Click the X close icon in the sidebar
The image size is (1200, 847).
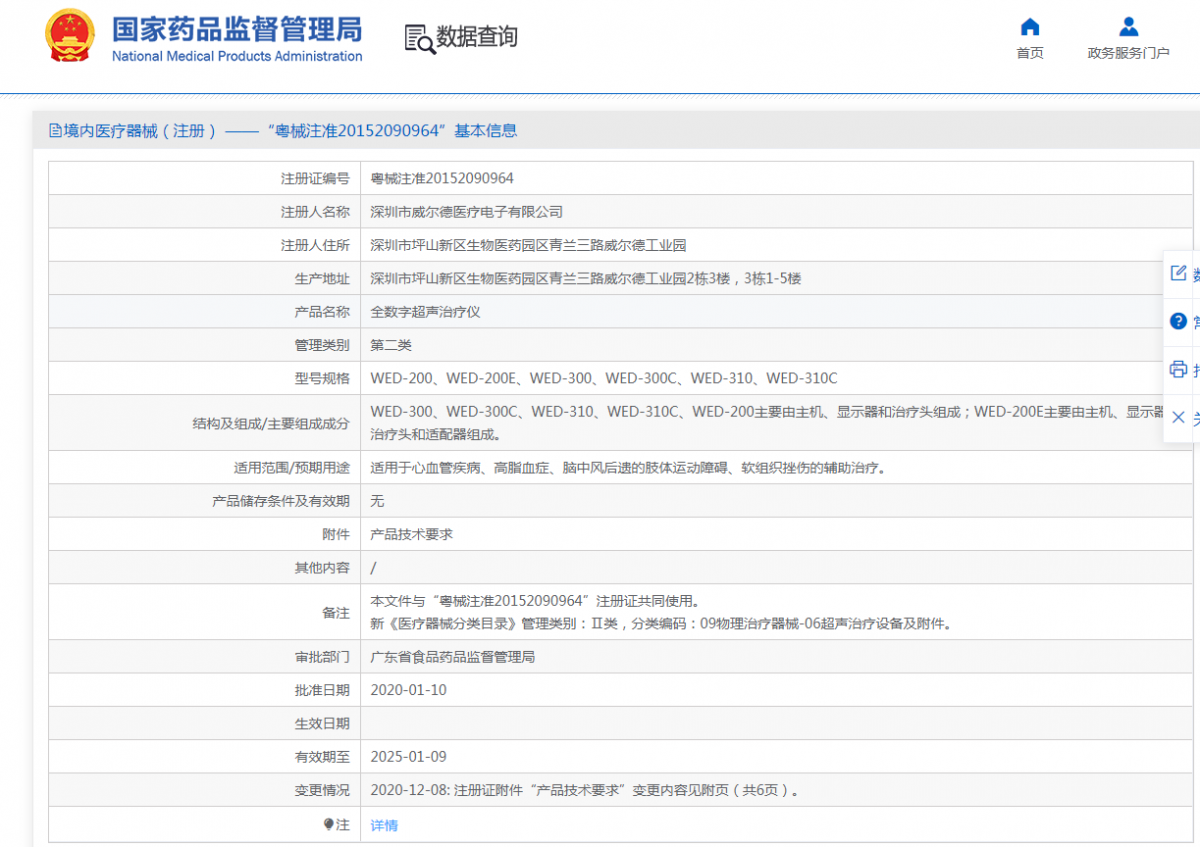[x=1179, y=417]
